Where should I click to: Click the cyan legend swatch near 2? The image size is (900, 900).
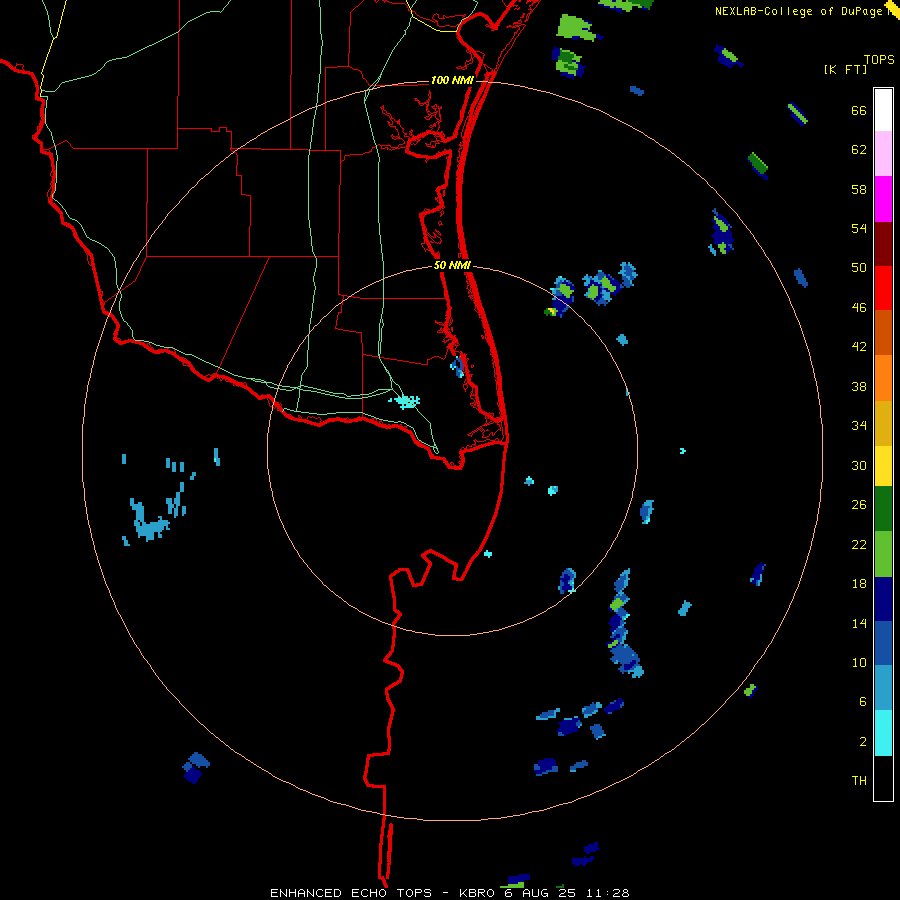883,733
